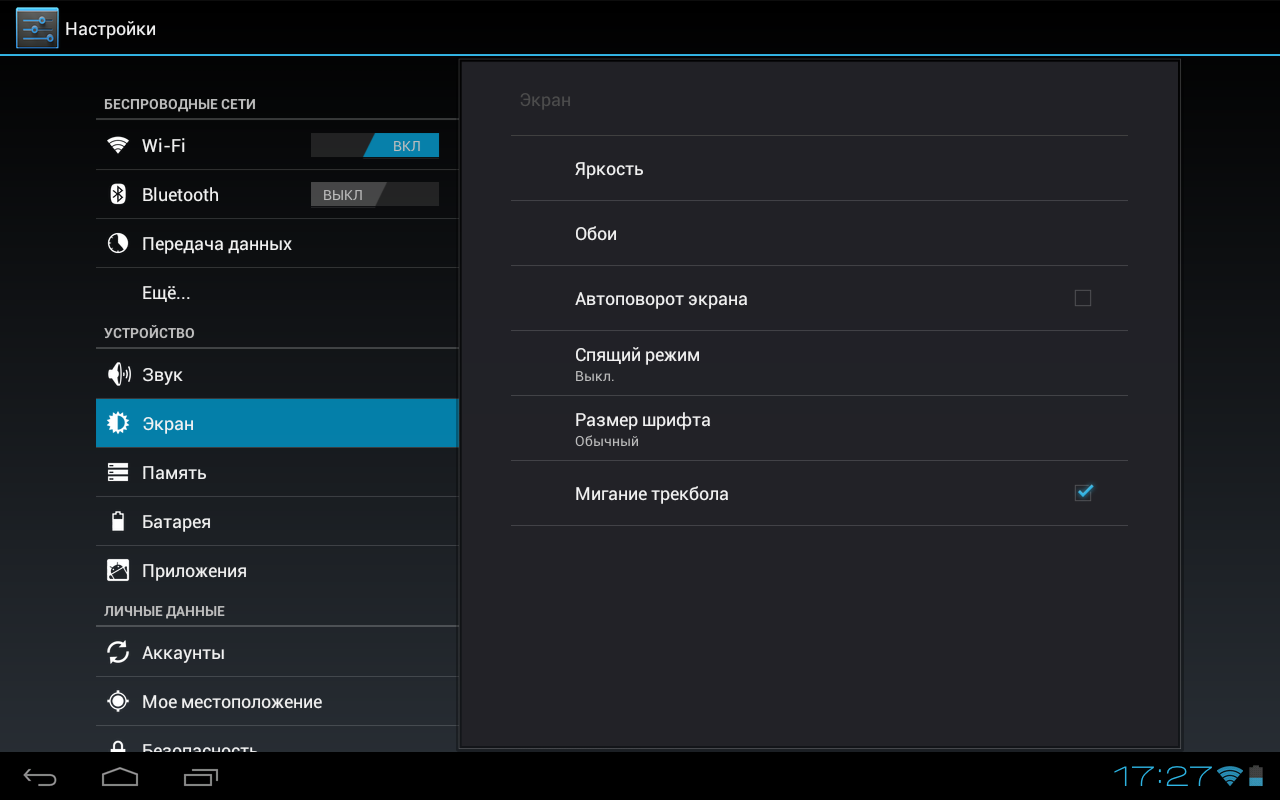Tap the УСТРОЙСТВО section header
Image resolution: width=1280 pixels, height=800 pixels.
click(149, 333)
